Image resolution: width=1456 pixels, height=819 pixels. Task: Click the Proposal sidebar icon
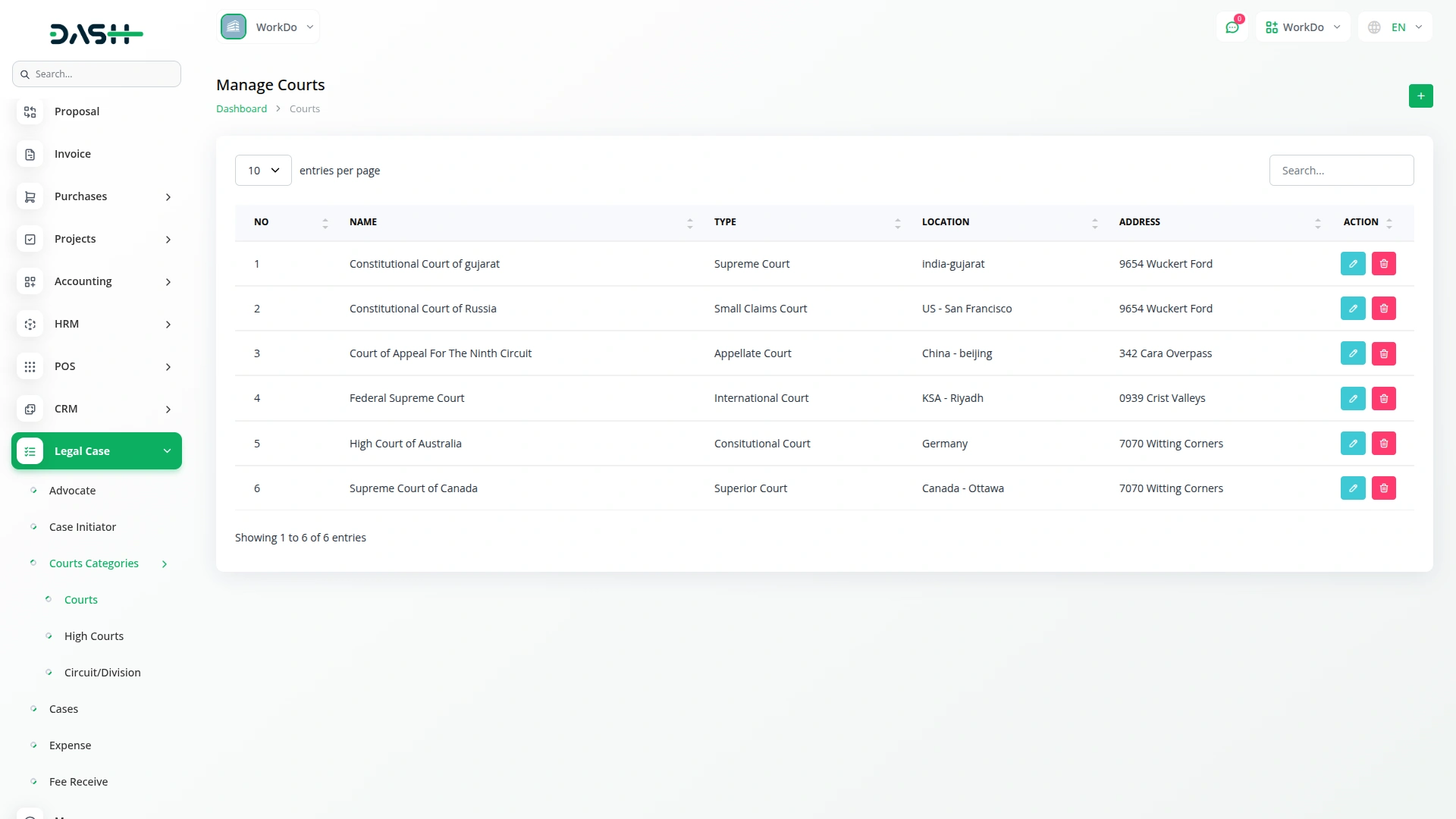tap(30, 112)
